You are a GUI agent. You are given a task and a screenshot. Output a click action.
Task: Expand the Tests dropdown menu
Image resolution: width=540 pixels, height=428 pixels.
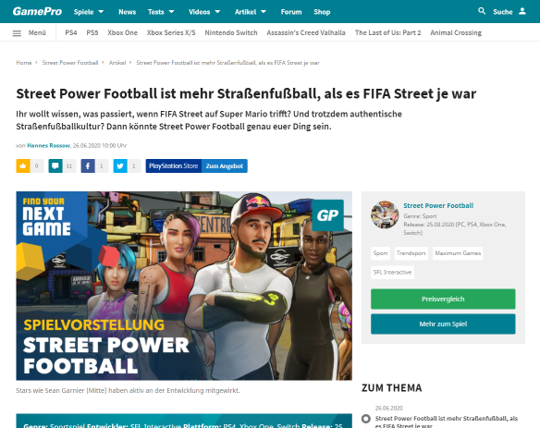tap(161, 12)
